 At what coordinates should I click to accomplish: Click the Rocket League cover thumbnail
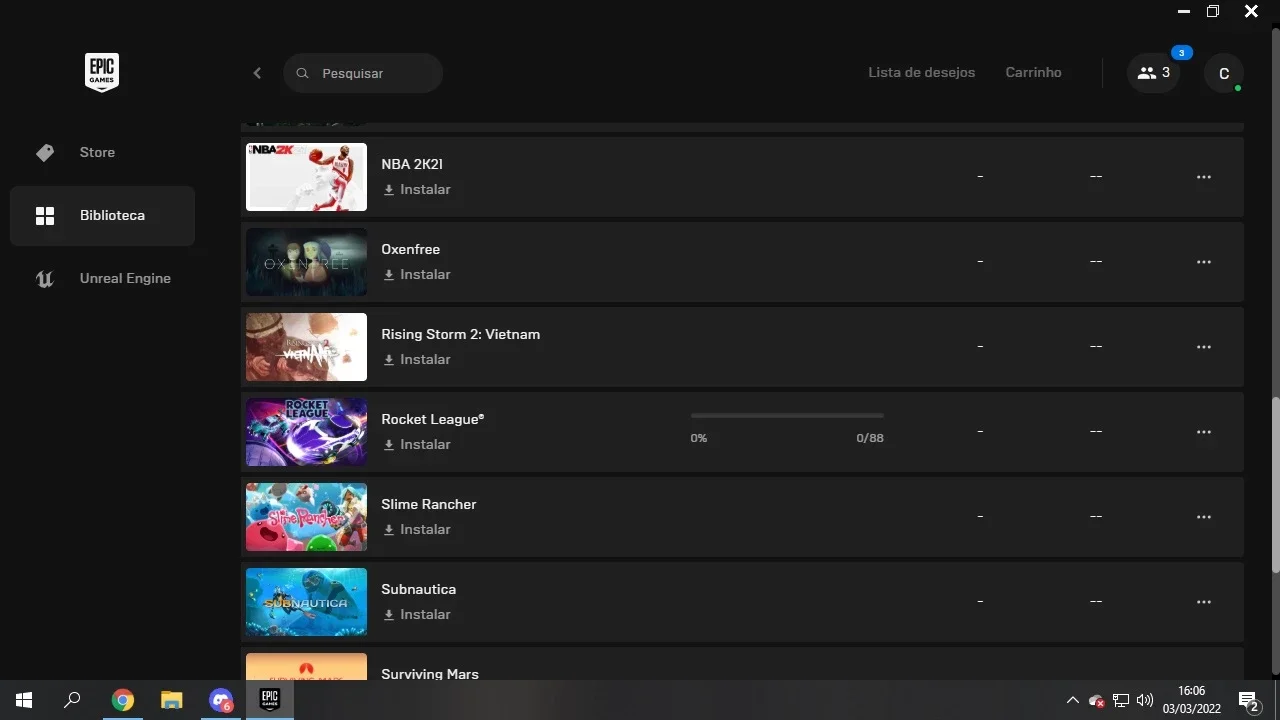306,432
